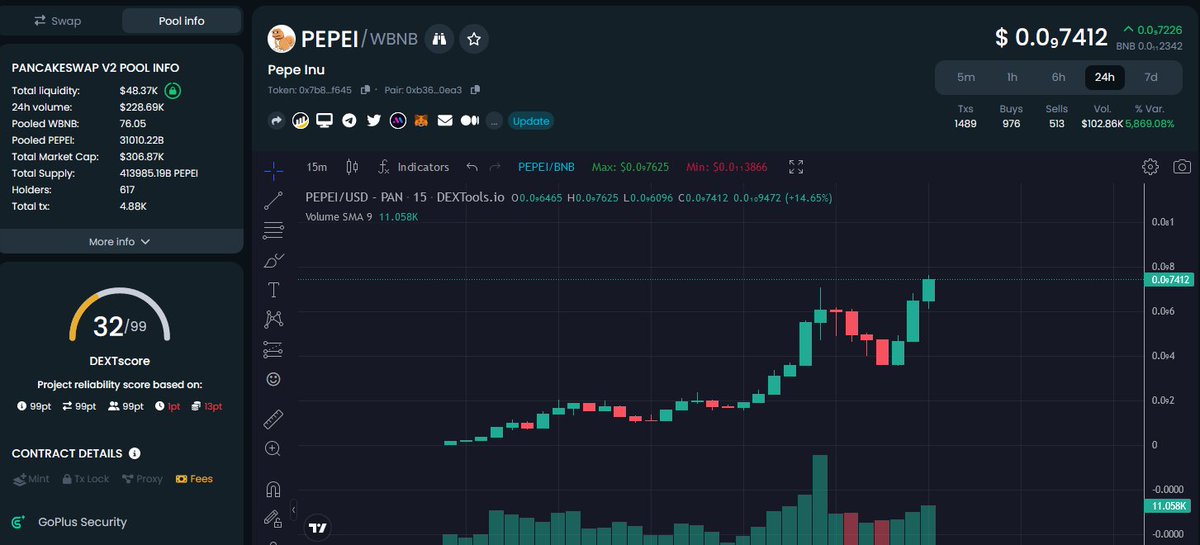Image resolution: width=1200 pixels, height=545 pixels.
Task: Open chart settings gear
Action: coord(1150,167)
